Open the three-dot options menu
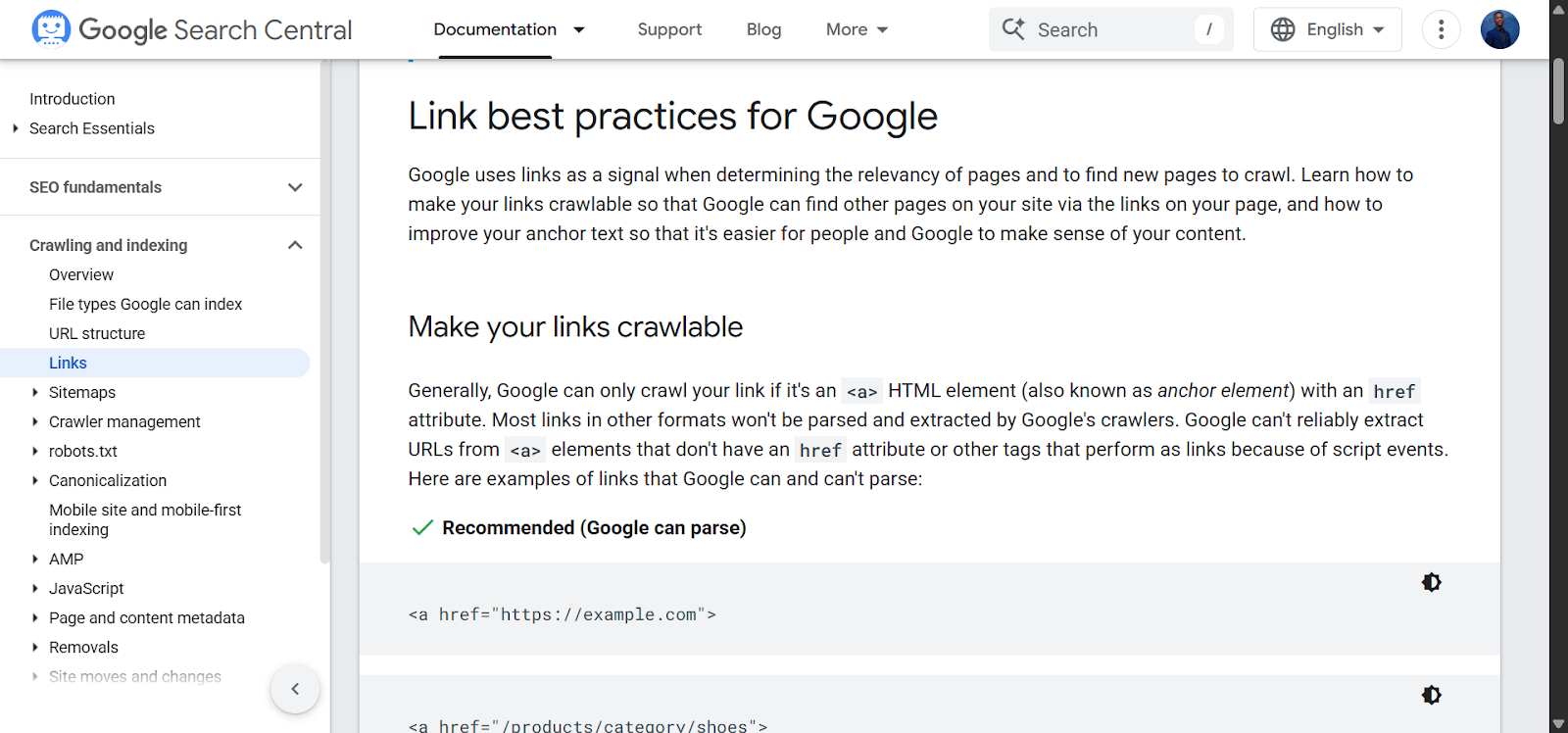 pyautogui.click(x=1441, y=29)
